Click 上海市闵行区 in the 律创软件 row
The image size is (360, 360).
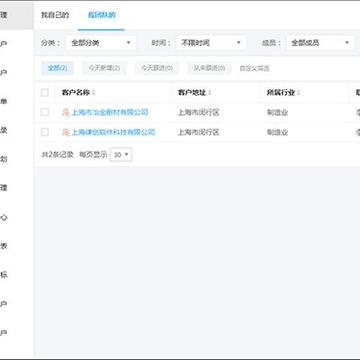[x=198, y=132]
